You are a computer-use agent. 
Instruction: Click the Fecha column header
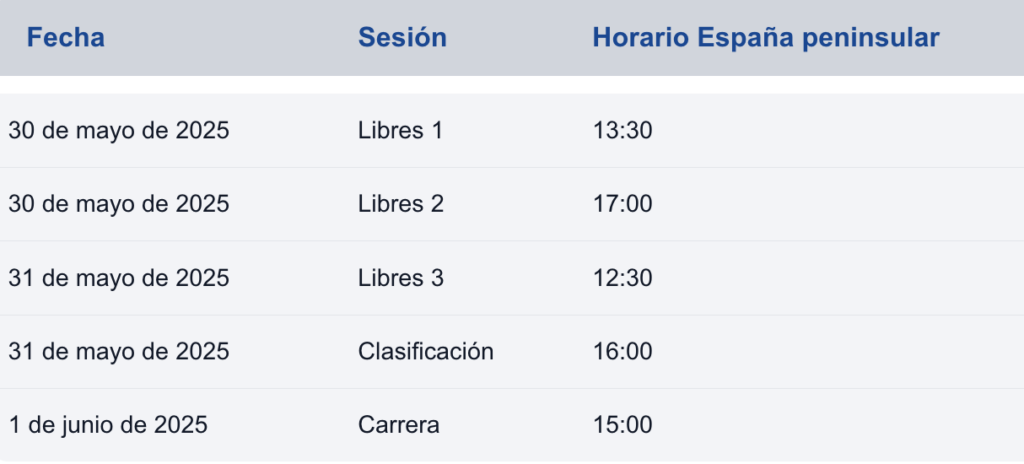click(x=65, y=38)
